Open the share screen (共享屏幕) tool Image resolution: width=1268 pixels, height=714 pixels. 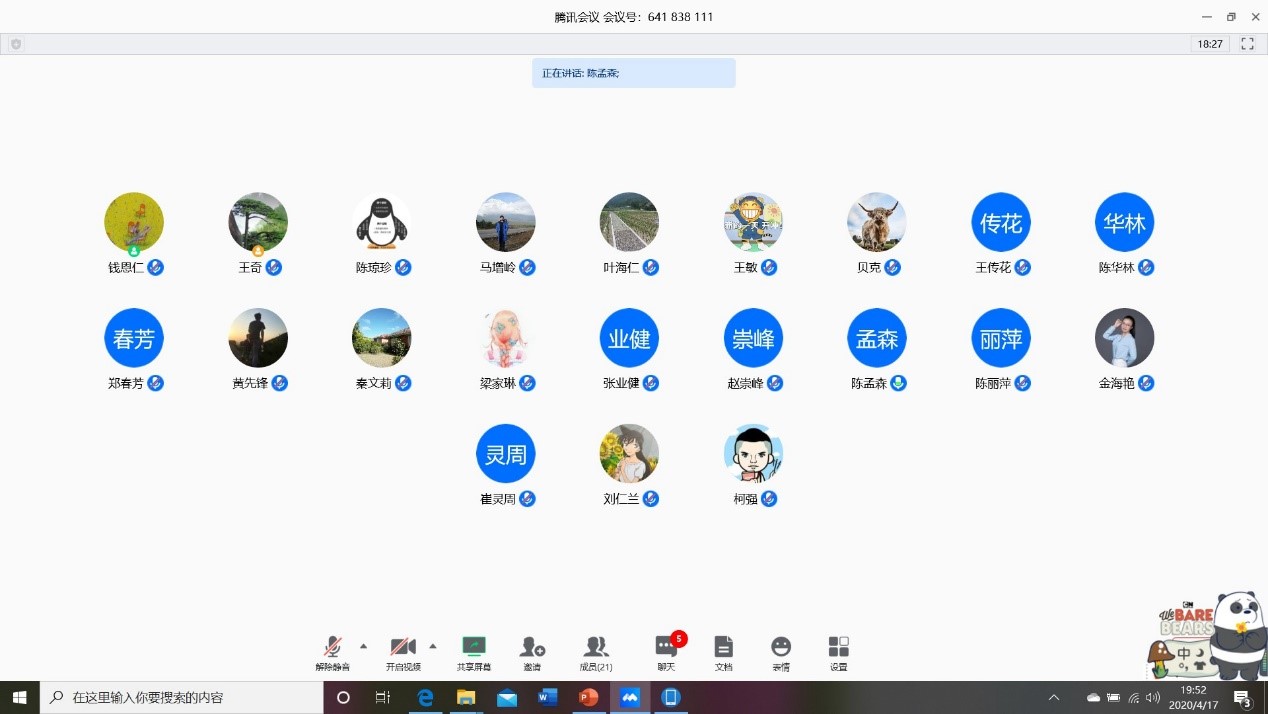tap(473, 653)
